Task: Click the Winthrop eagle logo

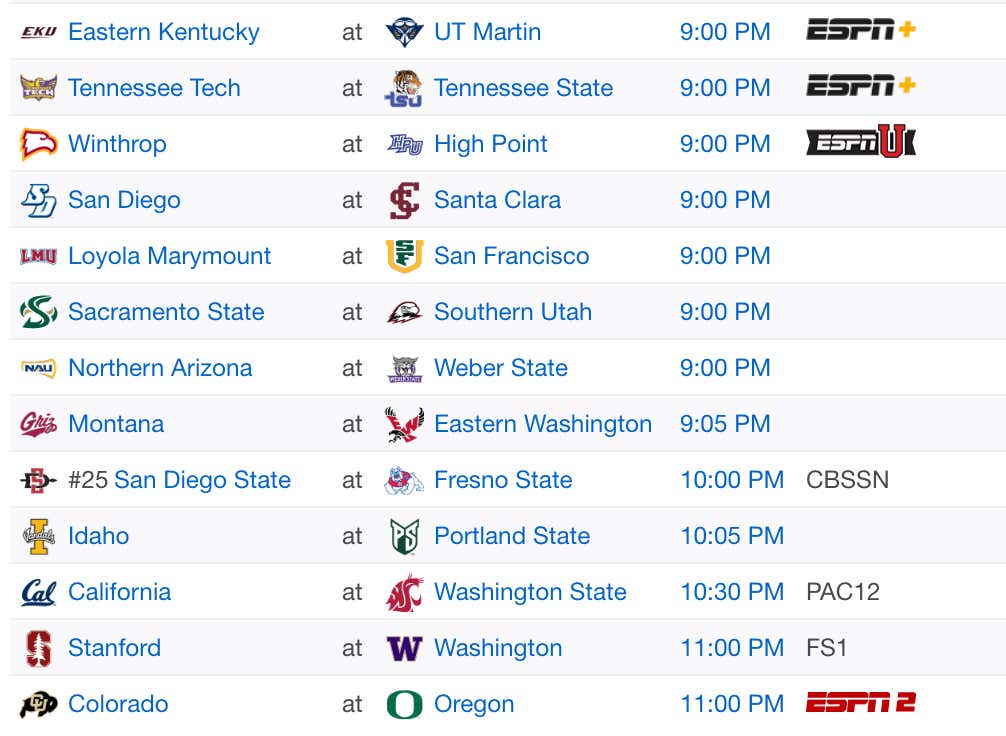Action: click(38, 144)
